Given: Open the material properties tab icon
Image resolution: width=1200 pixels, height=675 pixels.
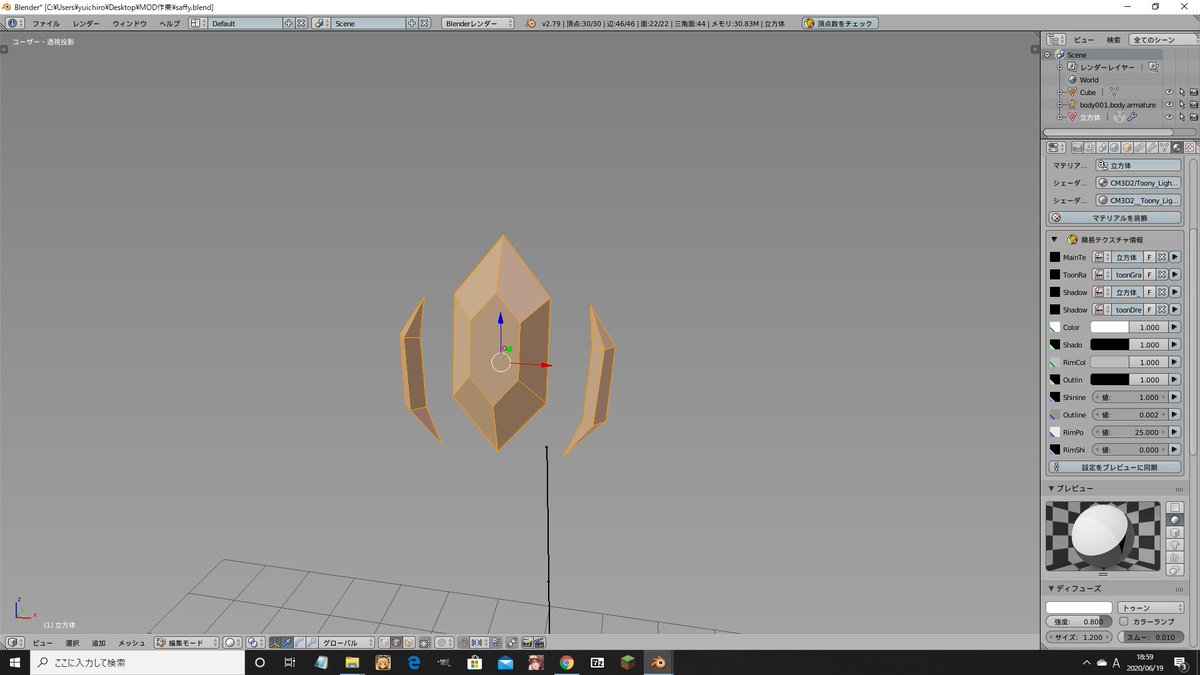Looking at the screenshot, I should tap(1176, 147).
